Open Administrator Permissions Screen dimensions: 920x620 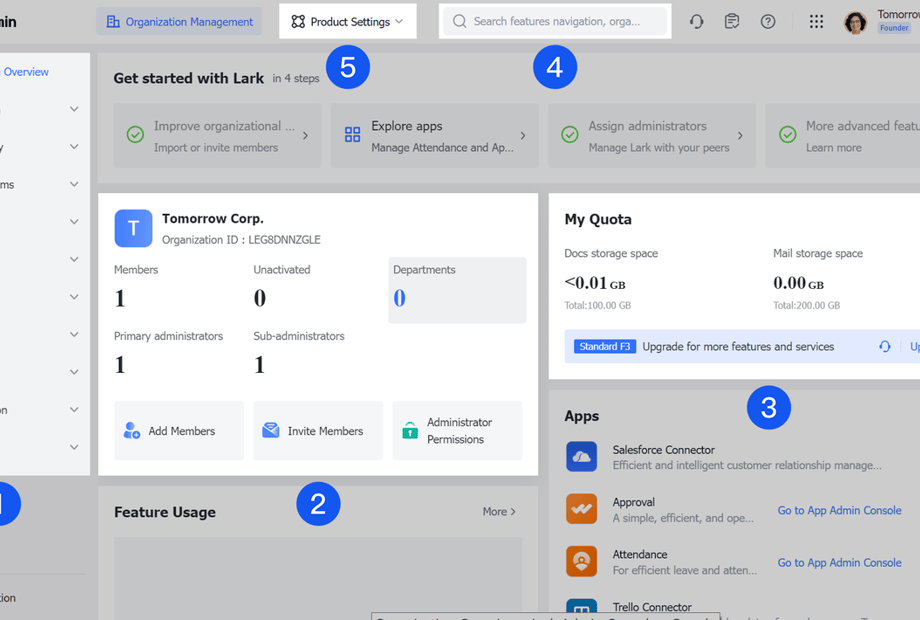(457, 431)
